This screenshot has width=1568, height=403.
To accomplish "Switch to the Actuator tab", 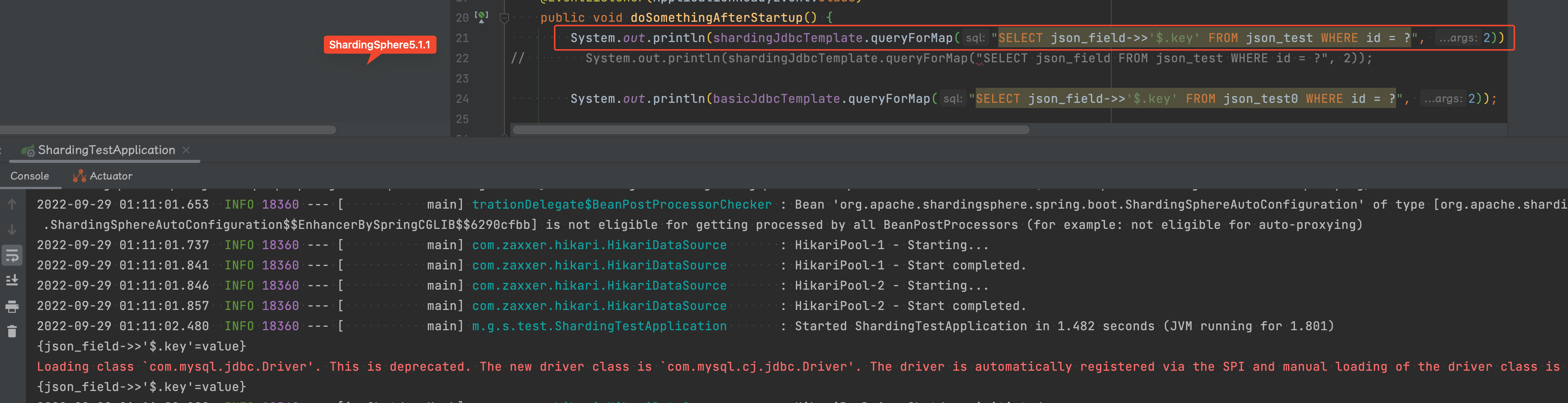I will (x=111, y=176).
